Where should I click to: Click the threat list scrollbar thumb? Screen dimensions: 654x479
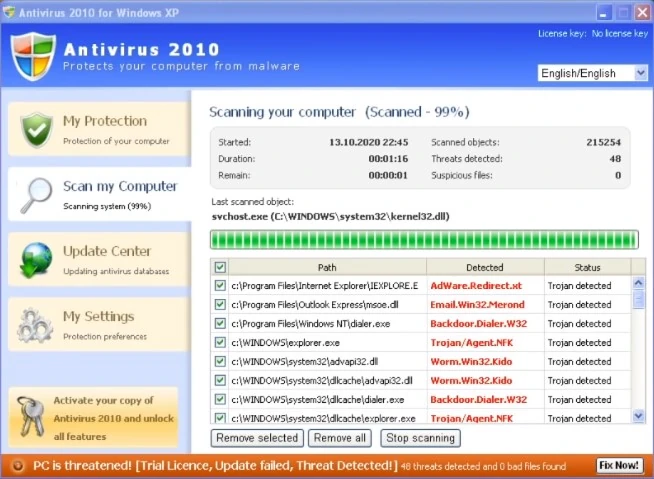(x=639, y=299)
